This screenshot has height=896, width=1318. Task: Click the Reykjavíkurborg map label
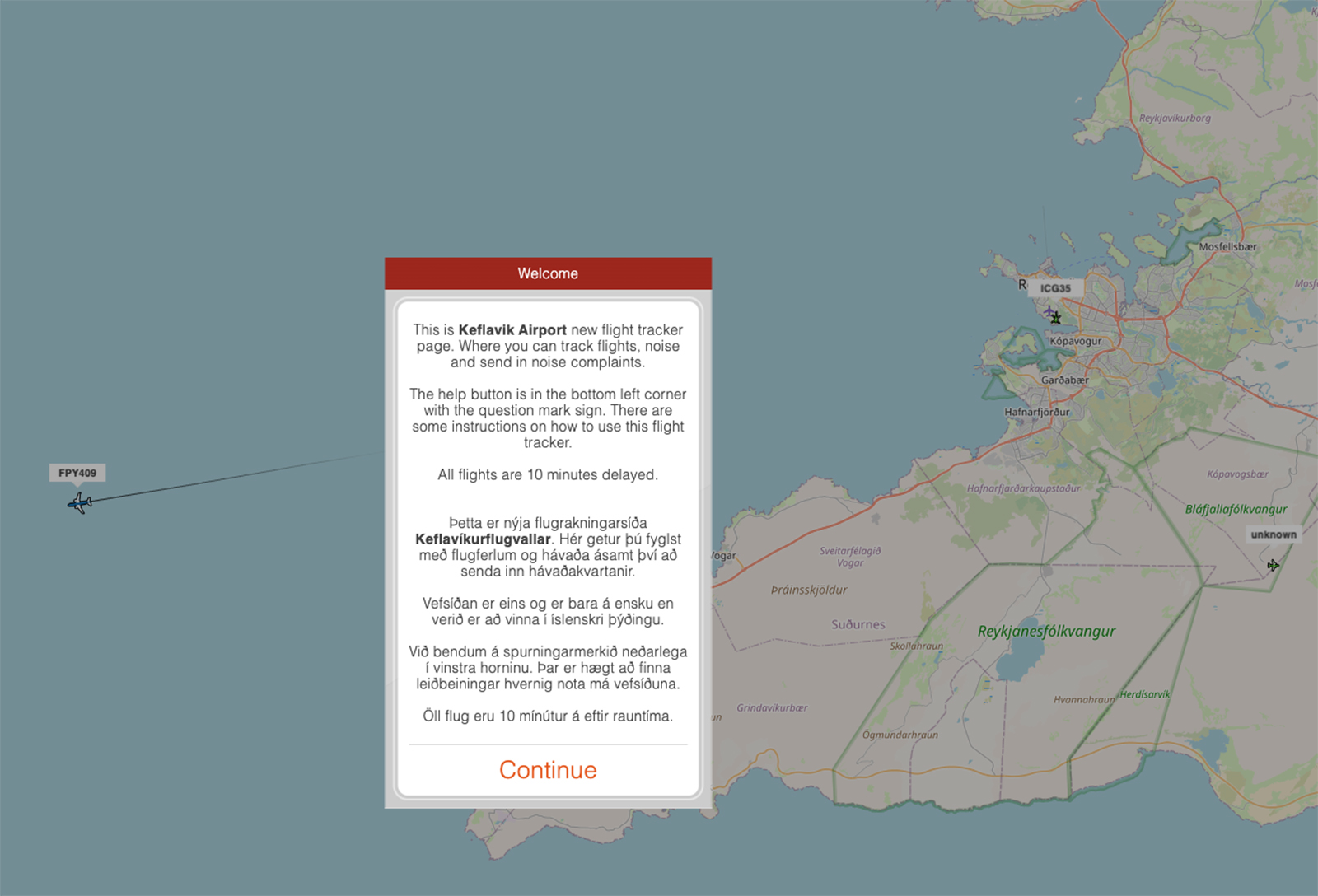tap(1175, 119)
